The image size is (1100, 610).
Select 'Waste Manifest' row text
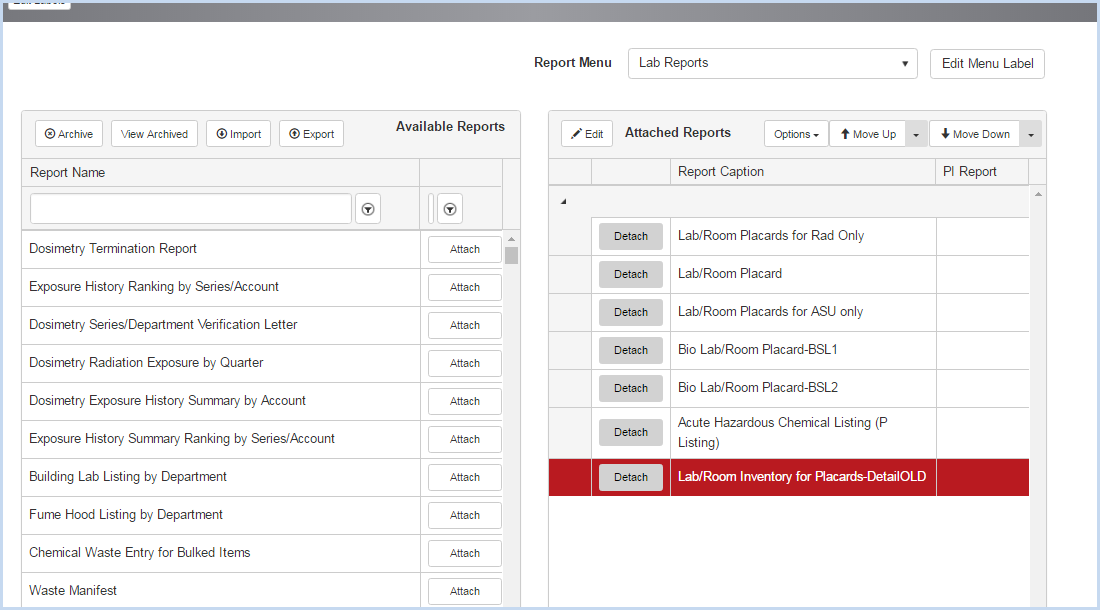(x=73, y=590)
